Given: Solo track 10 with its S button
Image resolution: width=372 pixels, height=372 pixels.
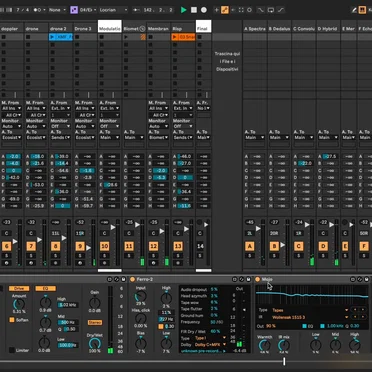Looking at the screenshot, I should (104, 256).
